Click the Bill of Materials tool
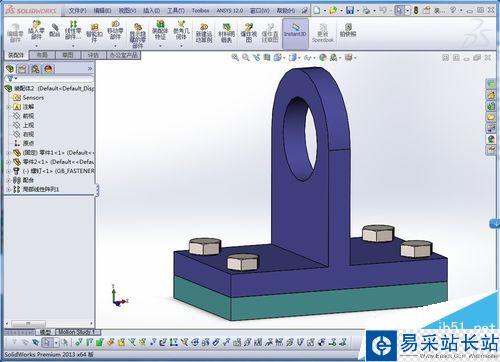Screen dimensions: 500x362 (226, 33)
